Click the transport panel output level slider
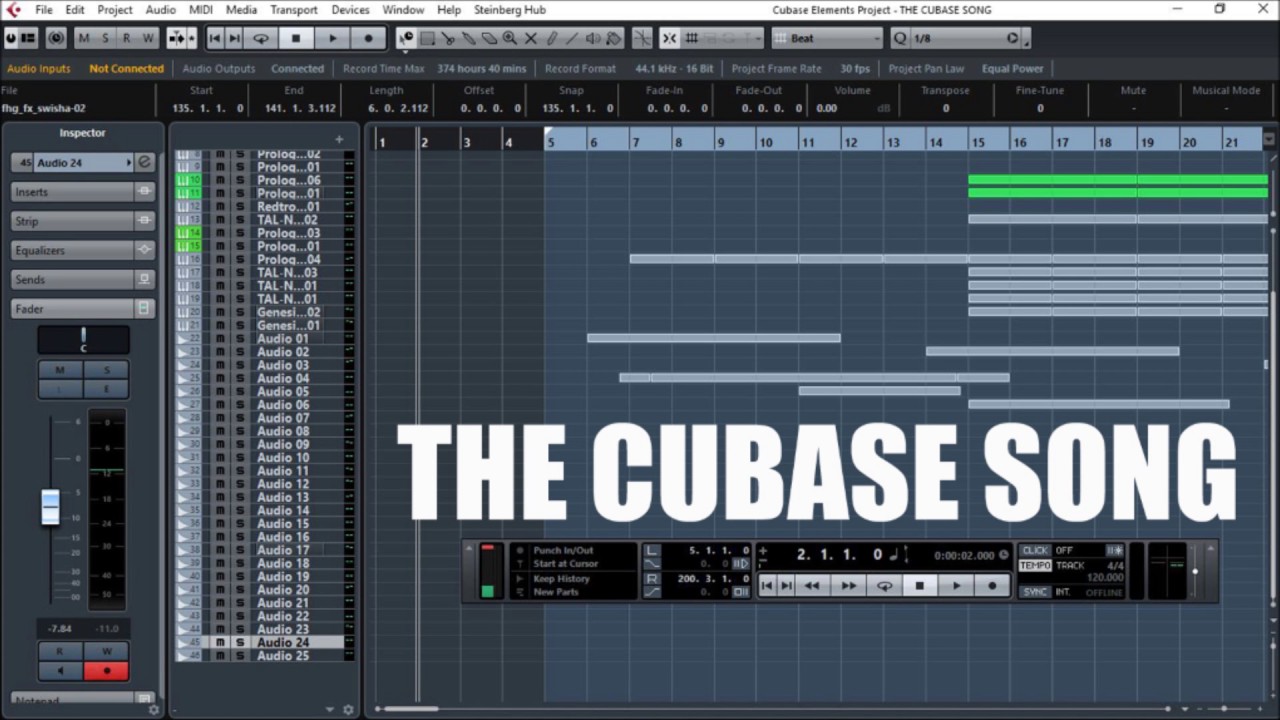 coord(1195,572)
